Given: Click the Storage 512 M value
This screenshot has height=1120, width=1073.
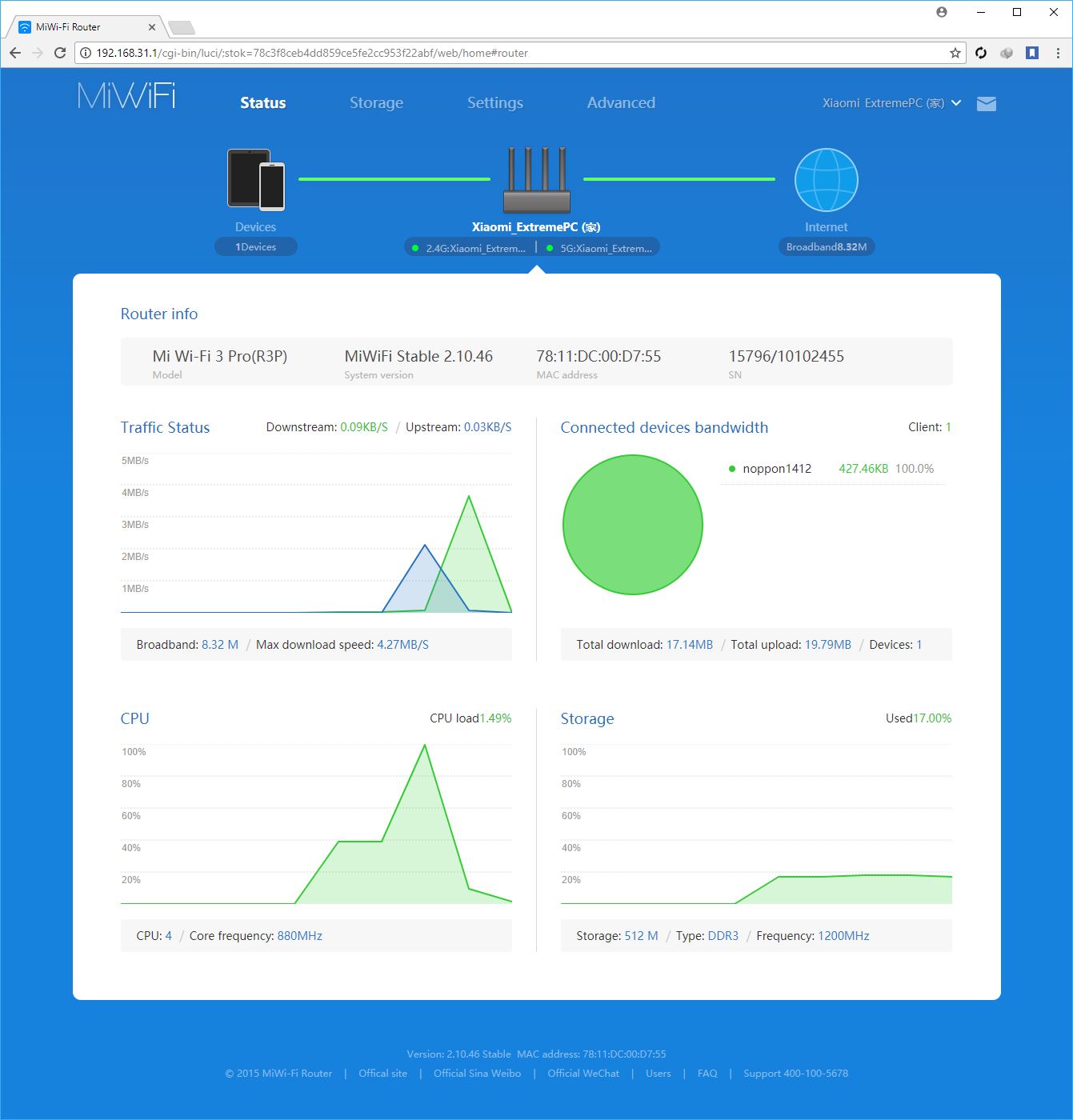Looking at the screenshot, I should click(x=642, y=936).
